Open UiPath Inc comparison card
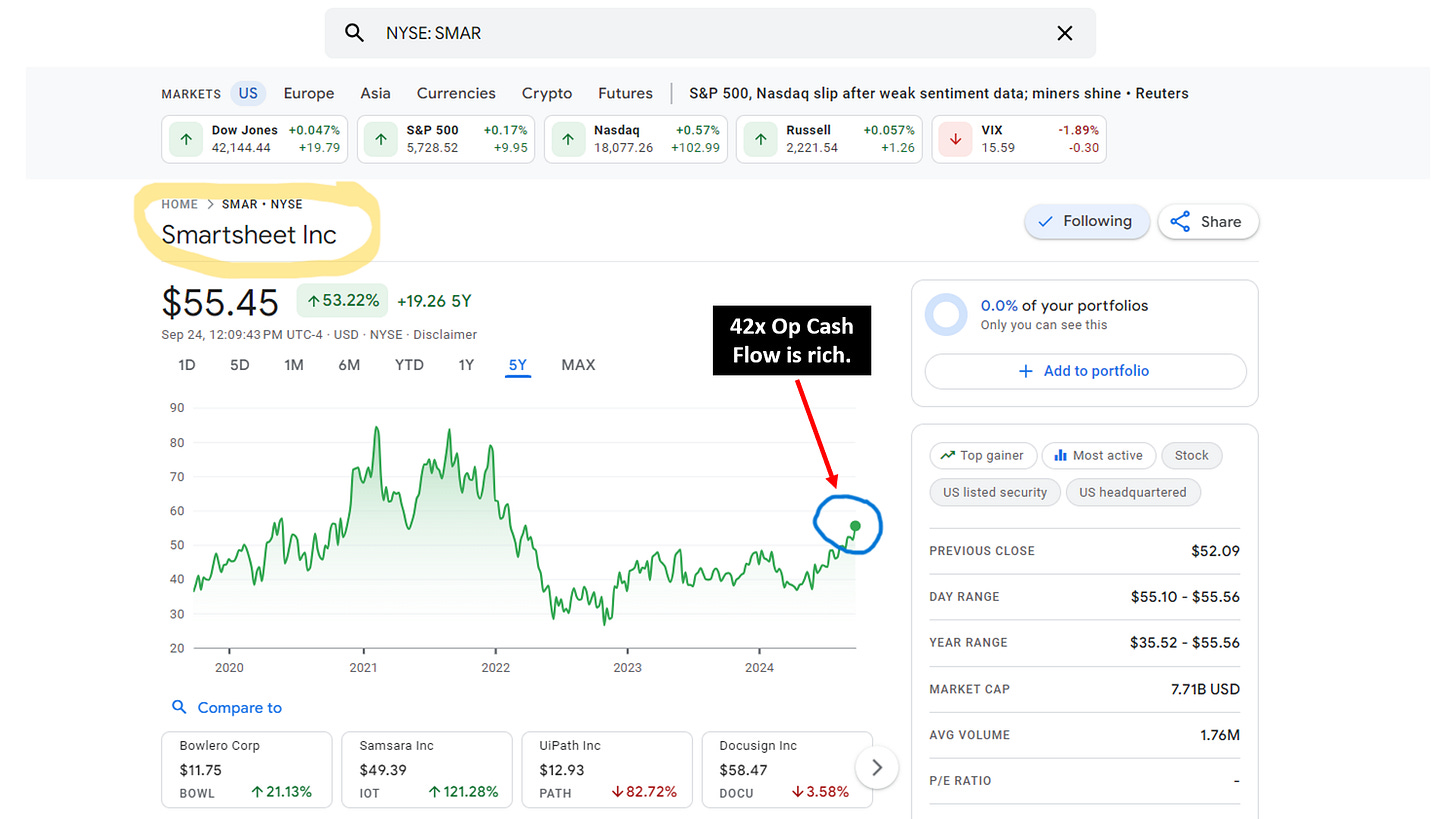Viewport: 1456px width, 819px height. click(607, 770)
